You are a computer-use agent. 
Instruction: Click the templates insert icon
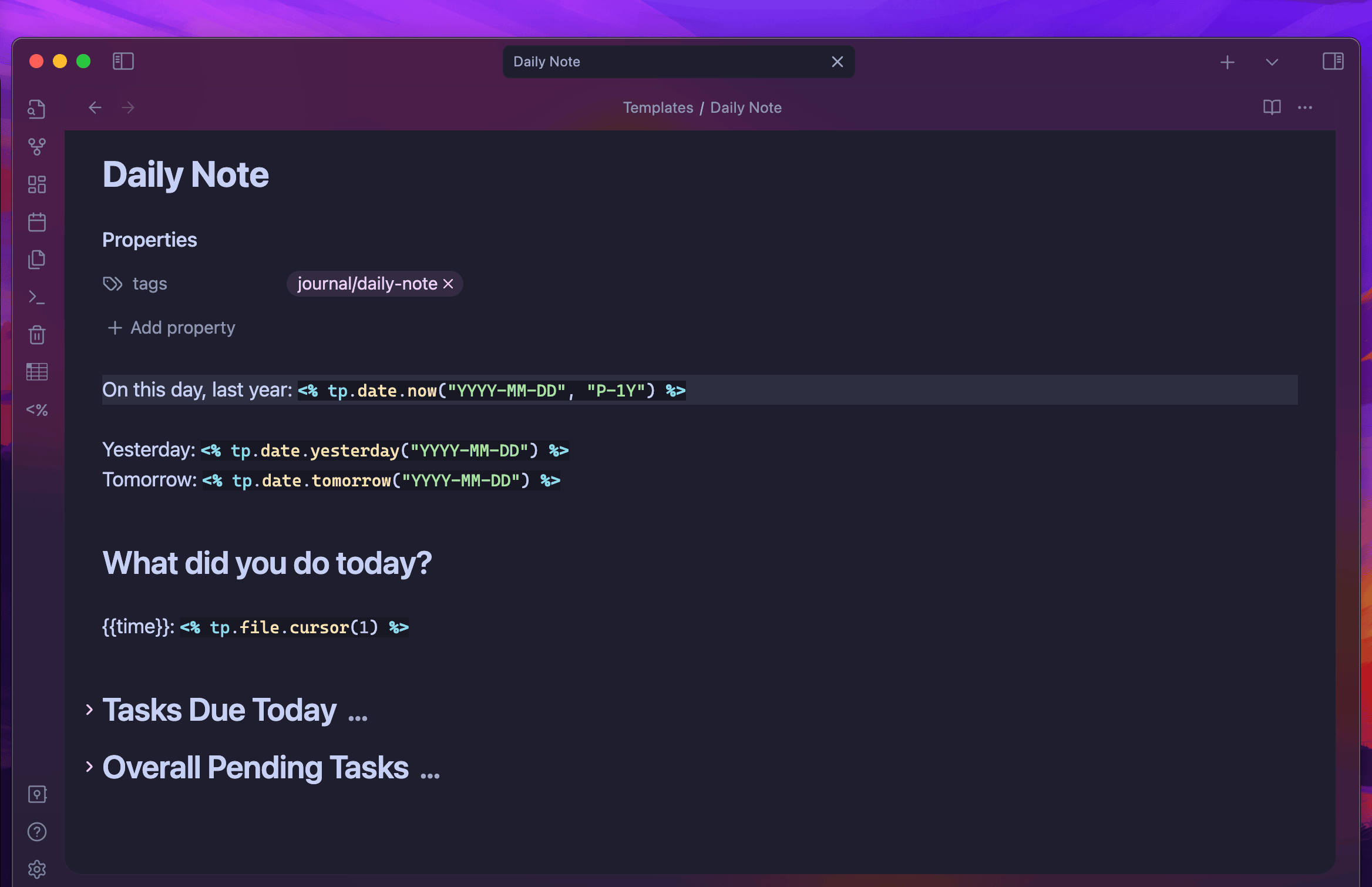click(37, 260)
